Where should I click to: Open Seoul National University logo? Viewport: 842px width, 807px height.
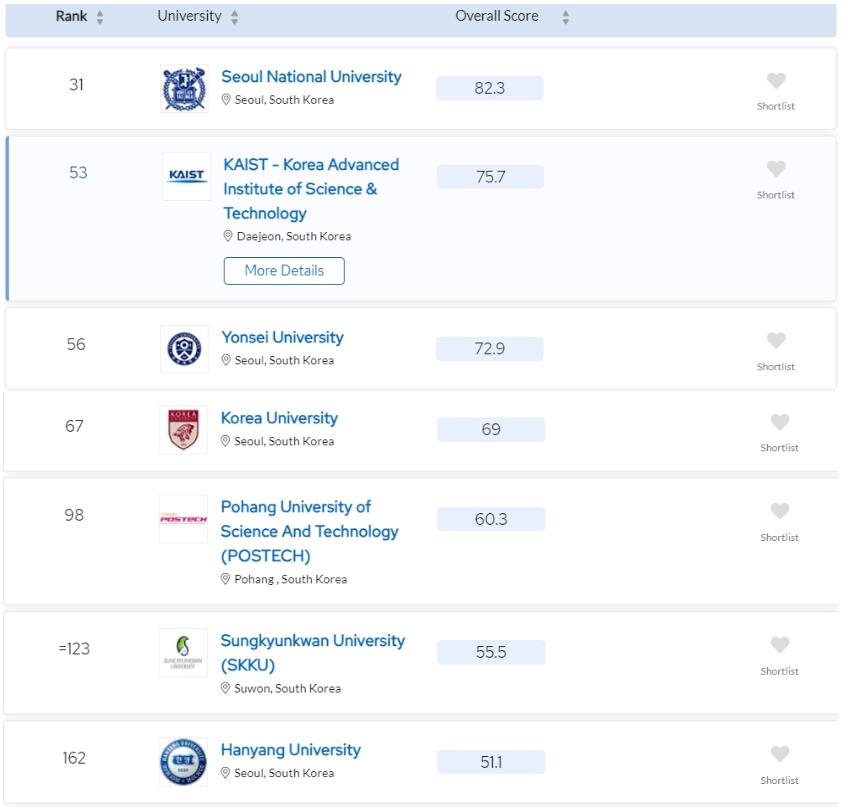click(184, 89)
